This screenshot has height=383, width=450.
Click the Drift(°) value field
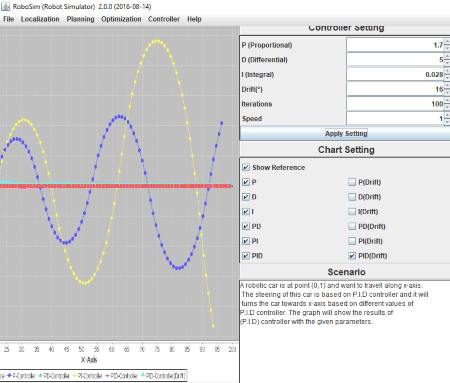click(395, 89)
